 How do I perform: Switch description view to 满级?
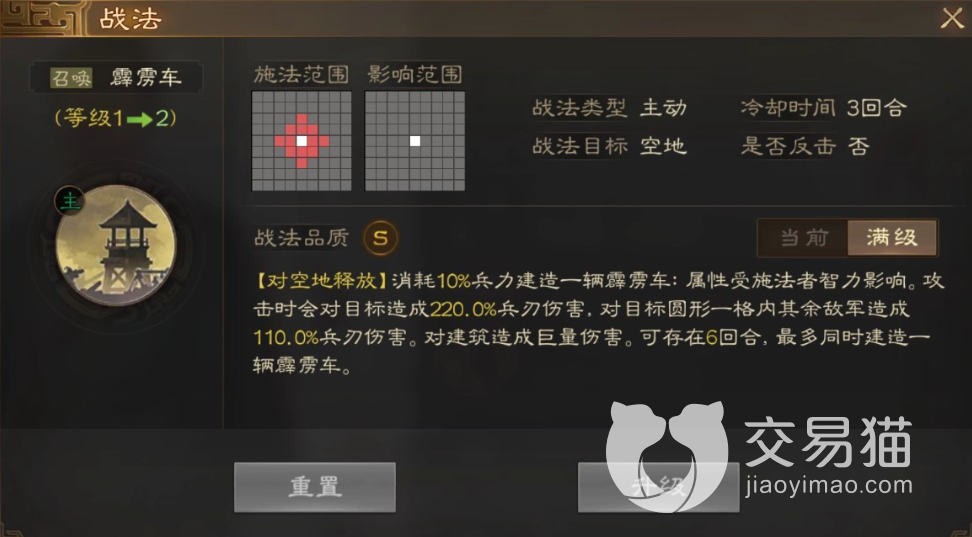coord(892,237)
